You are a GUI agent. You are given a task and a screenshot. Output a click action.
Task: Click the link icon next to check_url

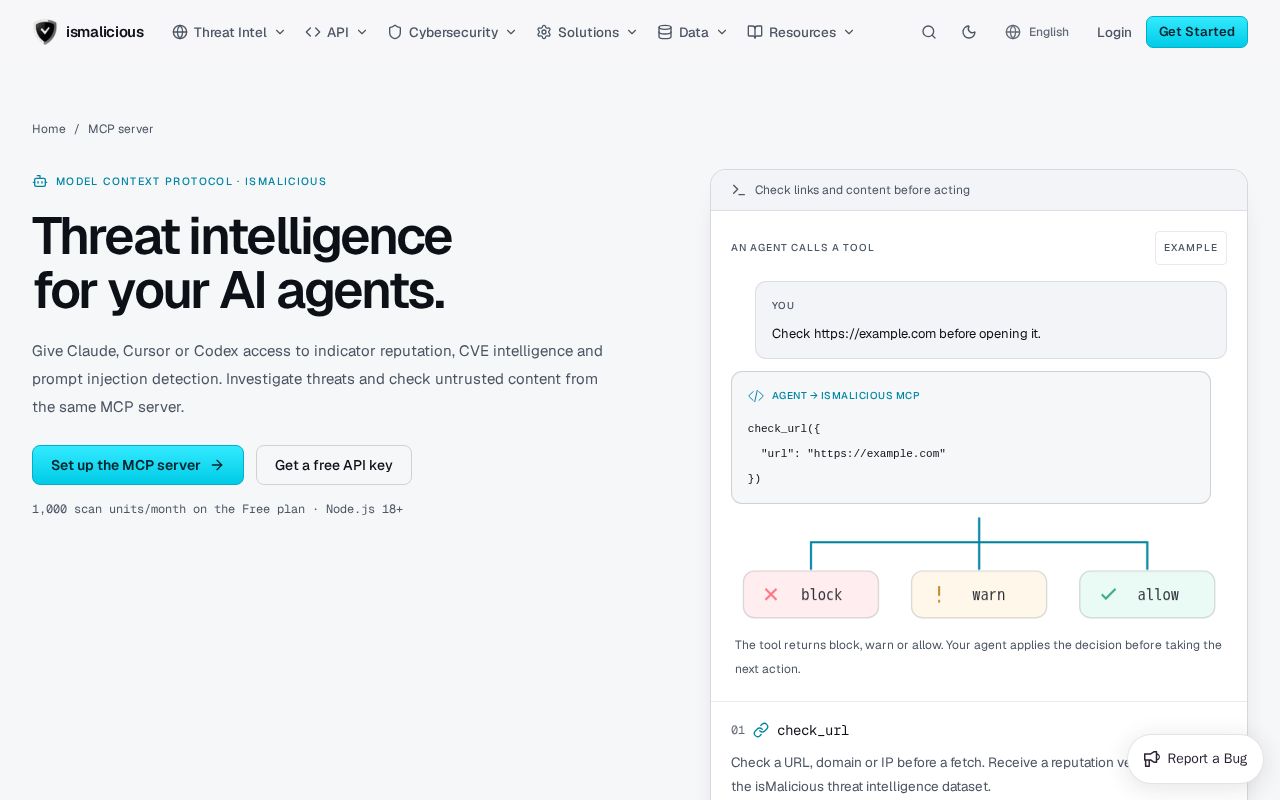tap(761, 730)
